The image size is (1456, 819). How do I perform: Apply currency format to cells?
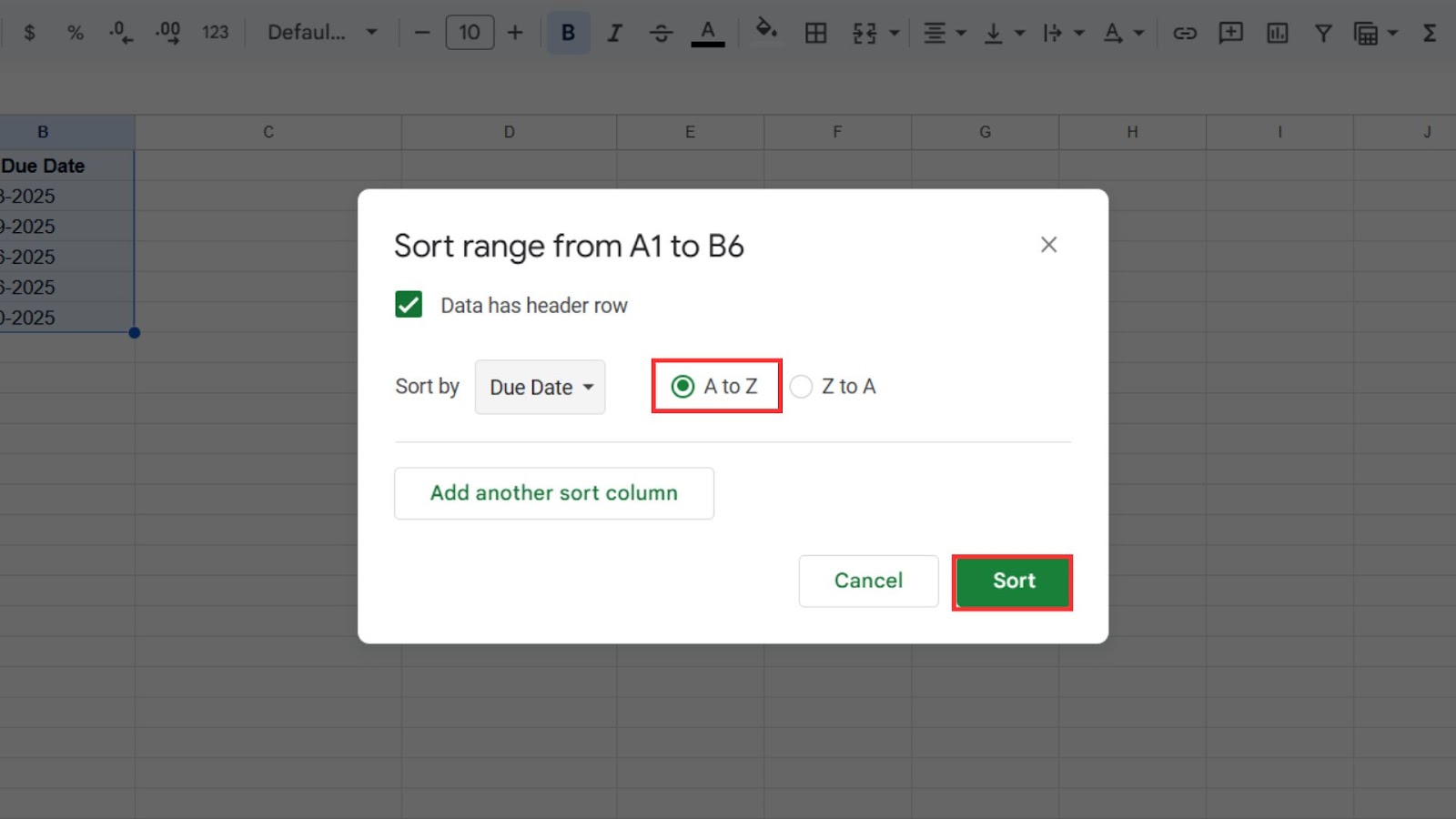30,32
